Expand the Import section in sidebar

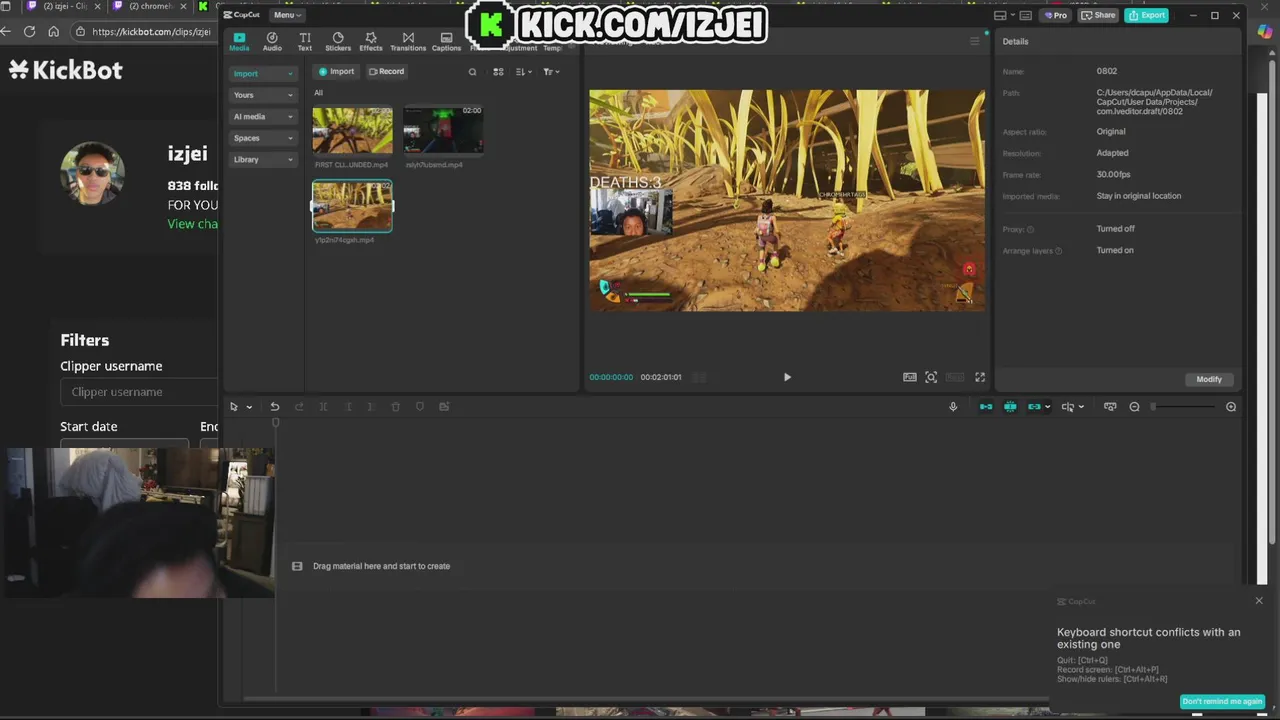click(x=263, y=73)
